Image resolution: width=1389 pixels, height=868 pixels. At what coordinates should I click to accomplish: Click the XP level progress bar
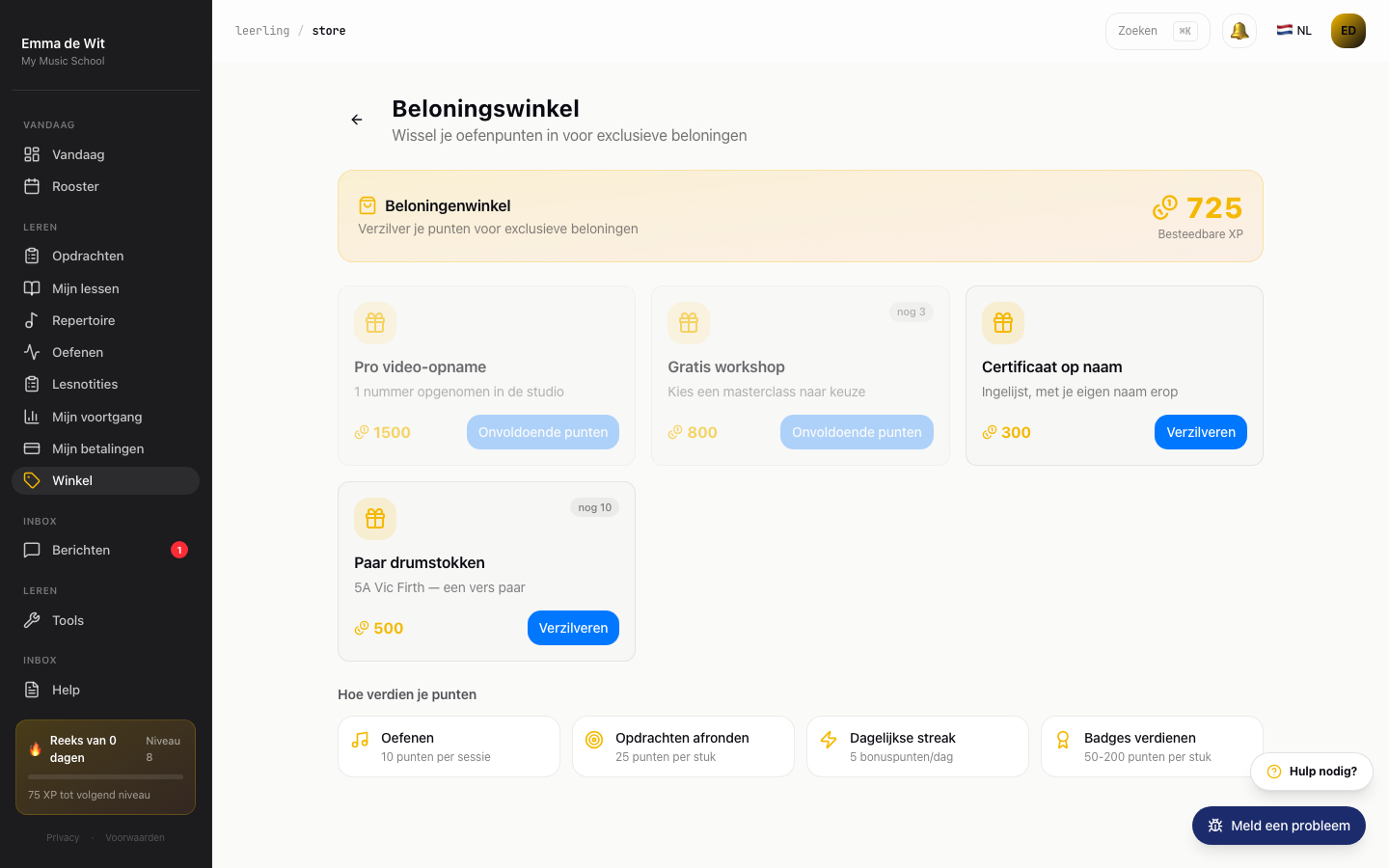tap(105, 776)
